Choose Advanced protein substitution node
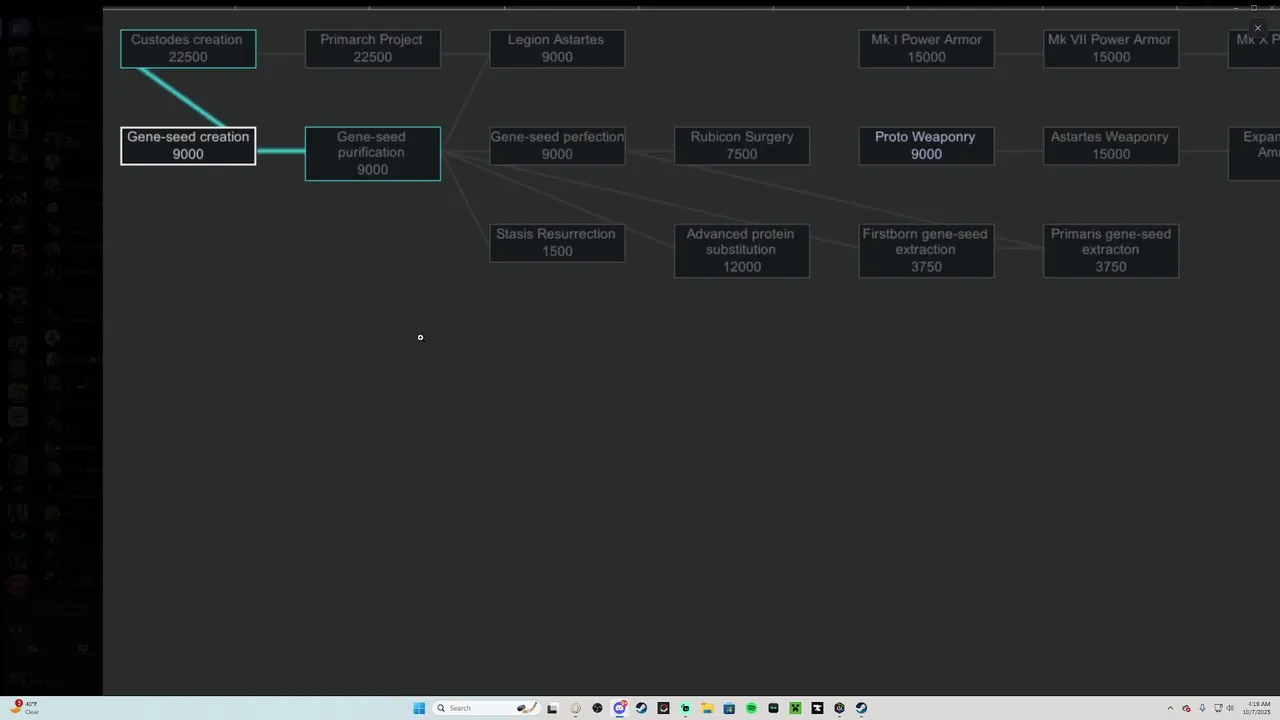The width and height of the screenshot is (1280, 720). point(742,251)
